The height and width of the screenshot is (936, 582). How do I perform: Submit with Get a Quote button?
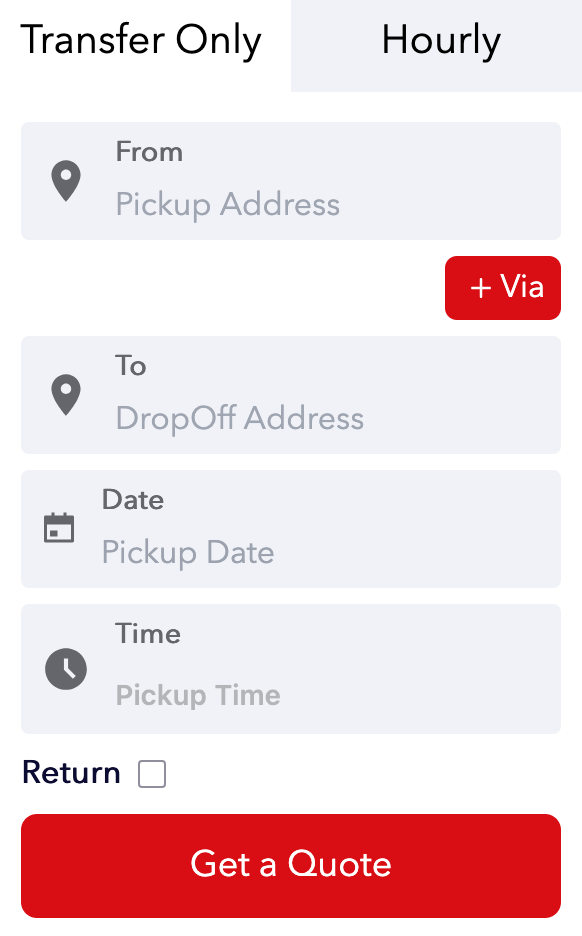pyautogui.click(x=291, y=866)
